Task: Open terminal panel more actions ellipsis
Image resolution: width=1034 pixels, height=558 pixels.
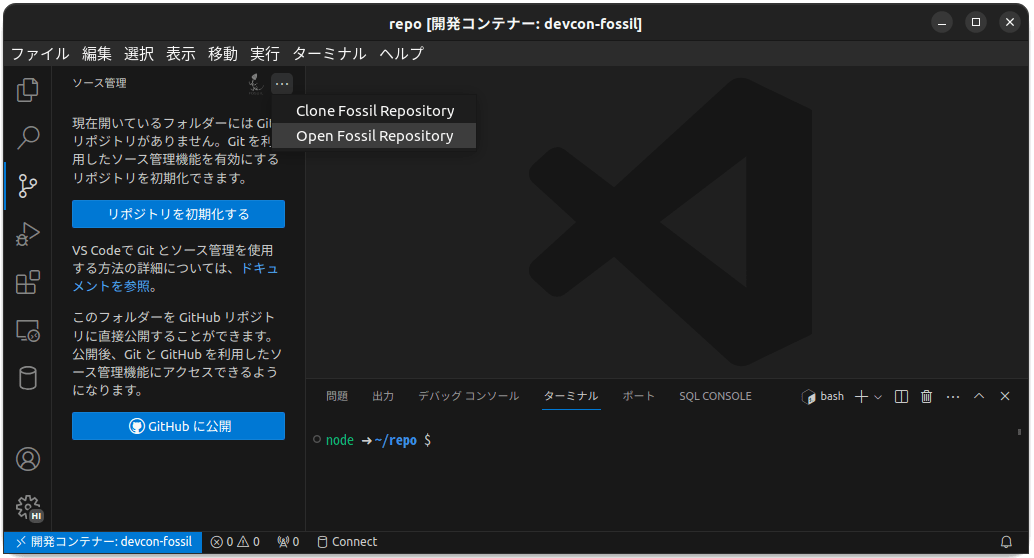Action: [953, 396]
